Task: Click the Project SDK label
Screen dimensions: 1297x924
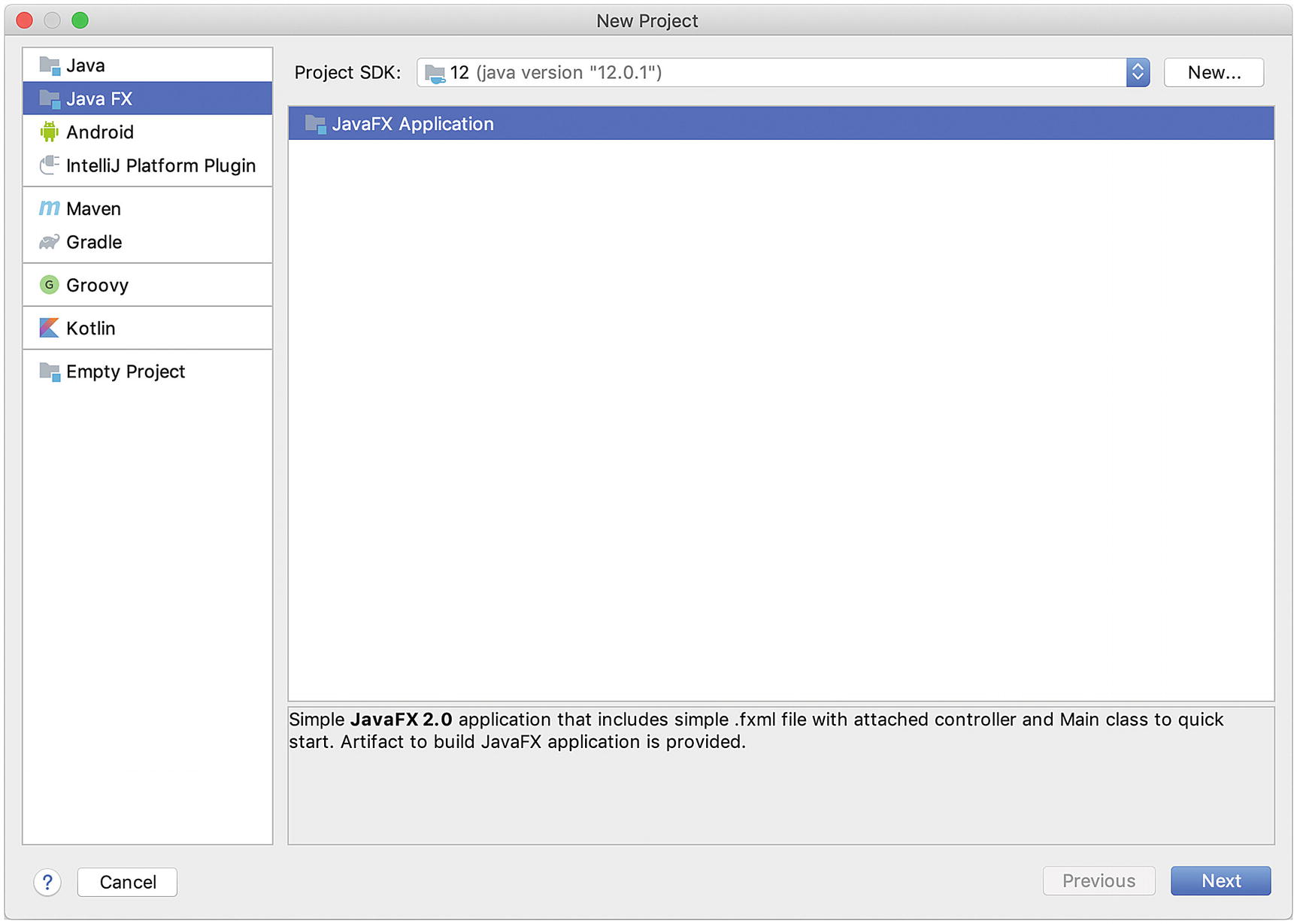Action: [x=347, y=73]
